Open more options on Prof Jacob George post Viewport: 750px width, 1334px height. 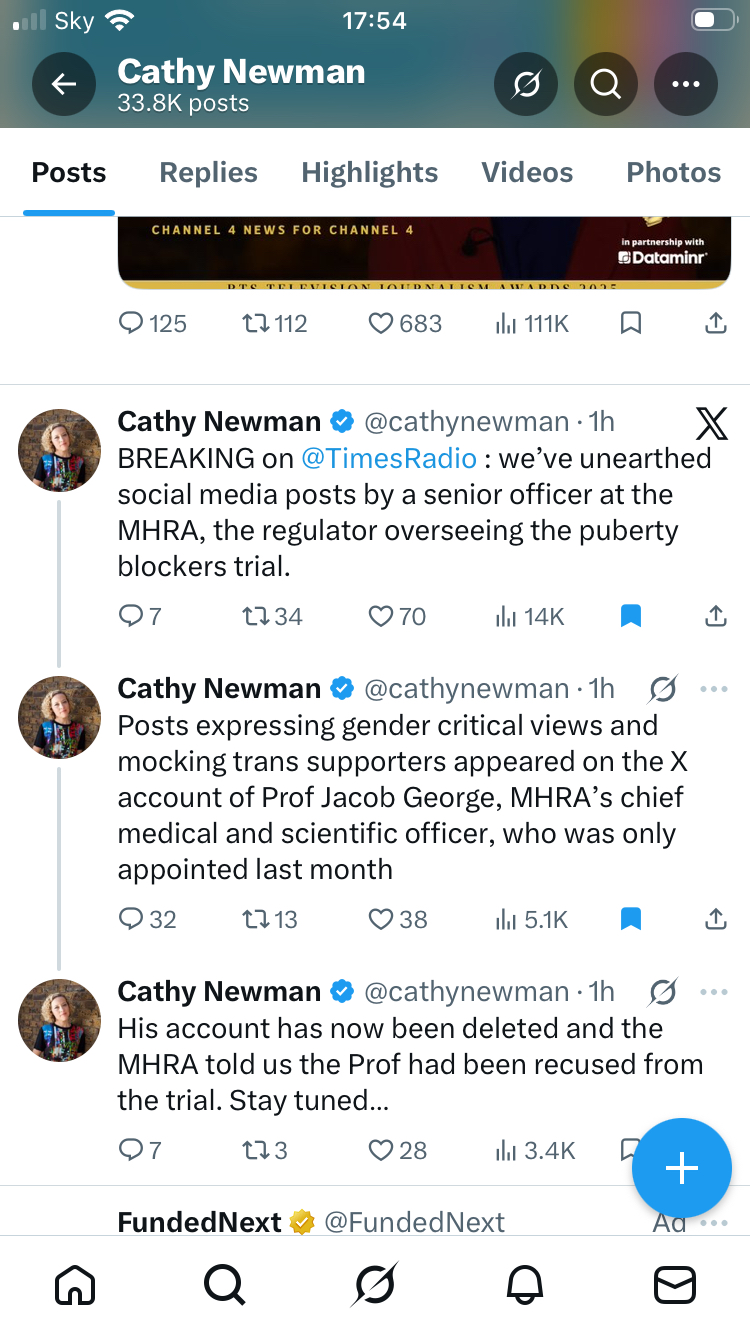coord(714,689)
